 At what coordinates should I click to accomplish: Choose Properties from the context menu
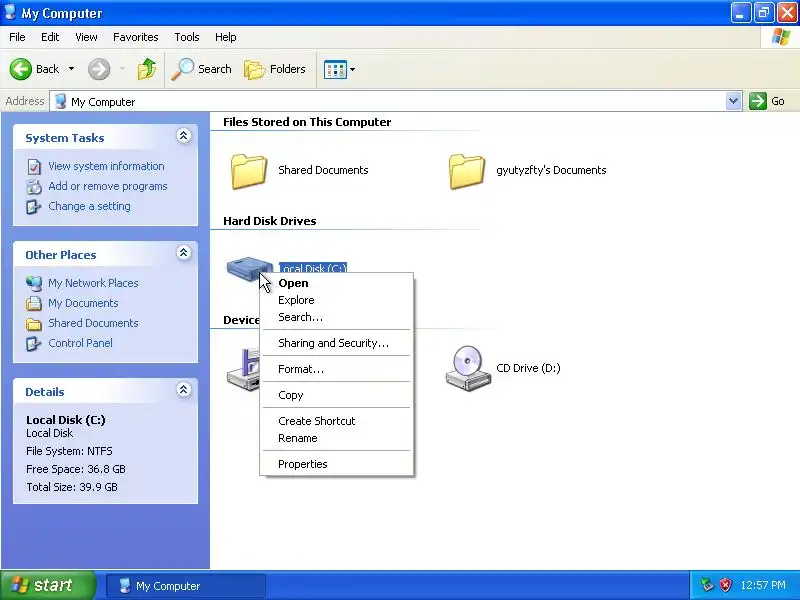point(337,464)
